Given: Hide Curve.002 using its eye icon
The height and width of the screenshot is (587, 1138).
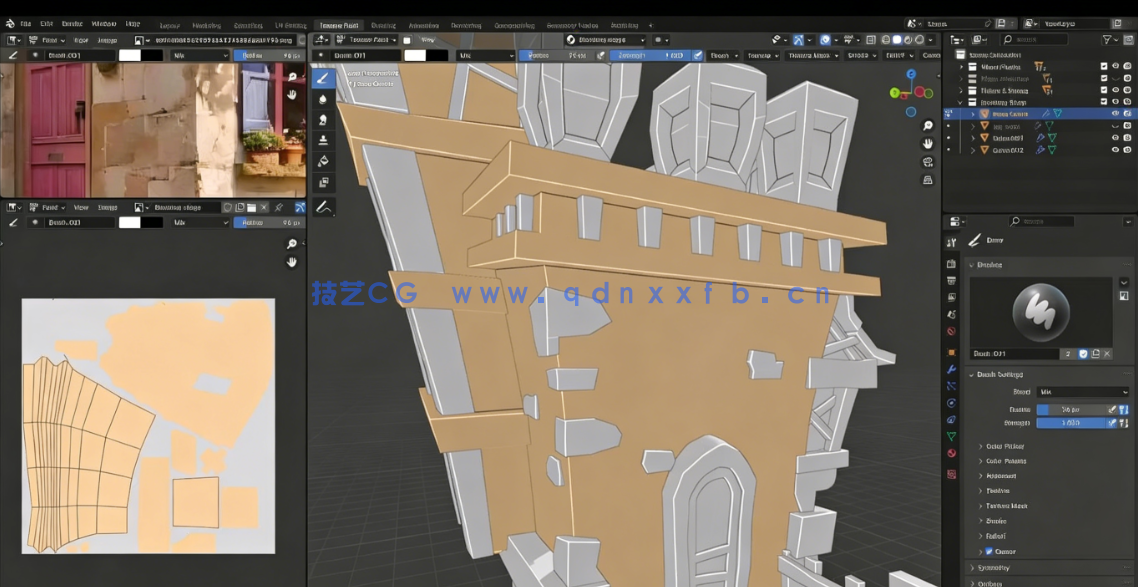Looking at the screenshot, I should point(1115,149).
